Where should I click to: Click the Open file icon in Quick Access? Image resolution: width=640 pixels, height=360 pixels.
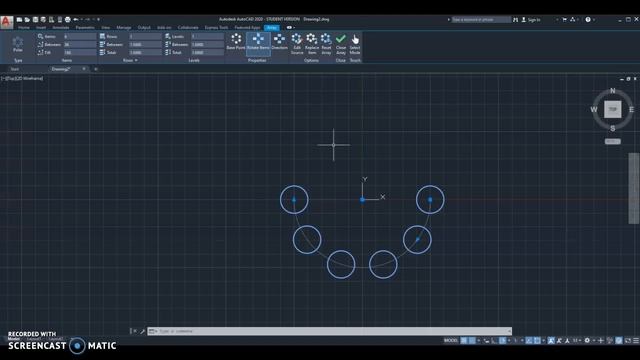click(27, 20)
